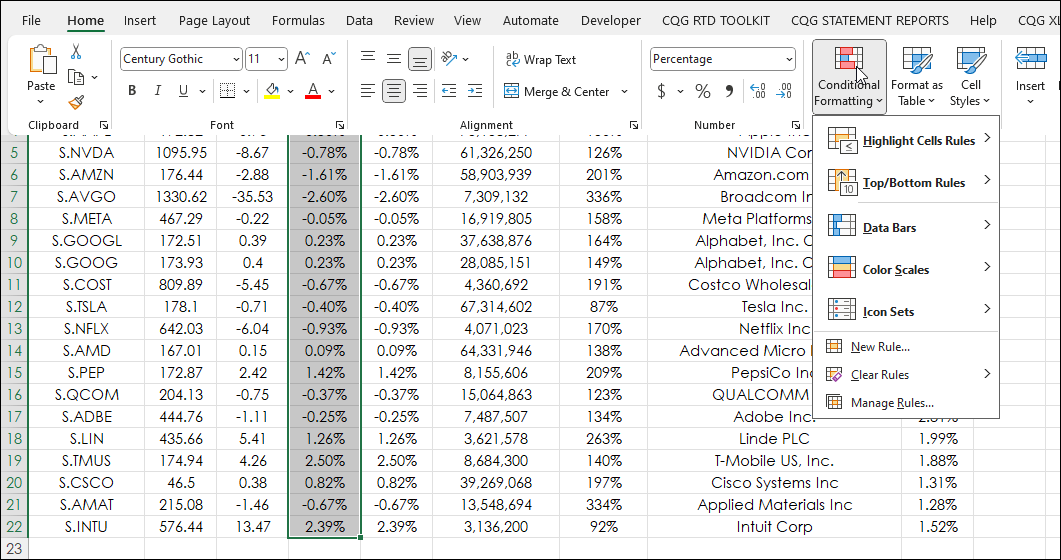
Task: Expand the Merge & Center dropdown arrow
Action: tap(624, 91)
